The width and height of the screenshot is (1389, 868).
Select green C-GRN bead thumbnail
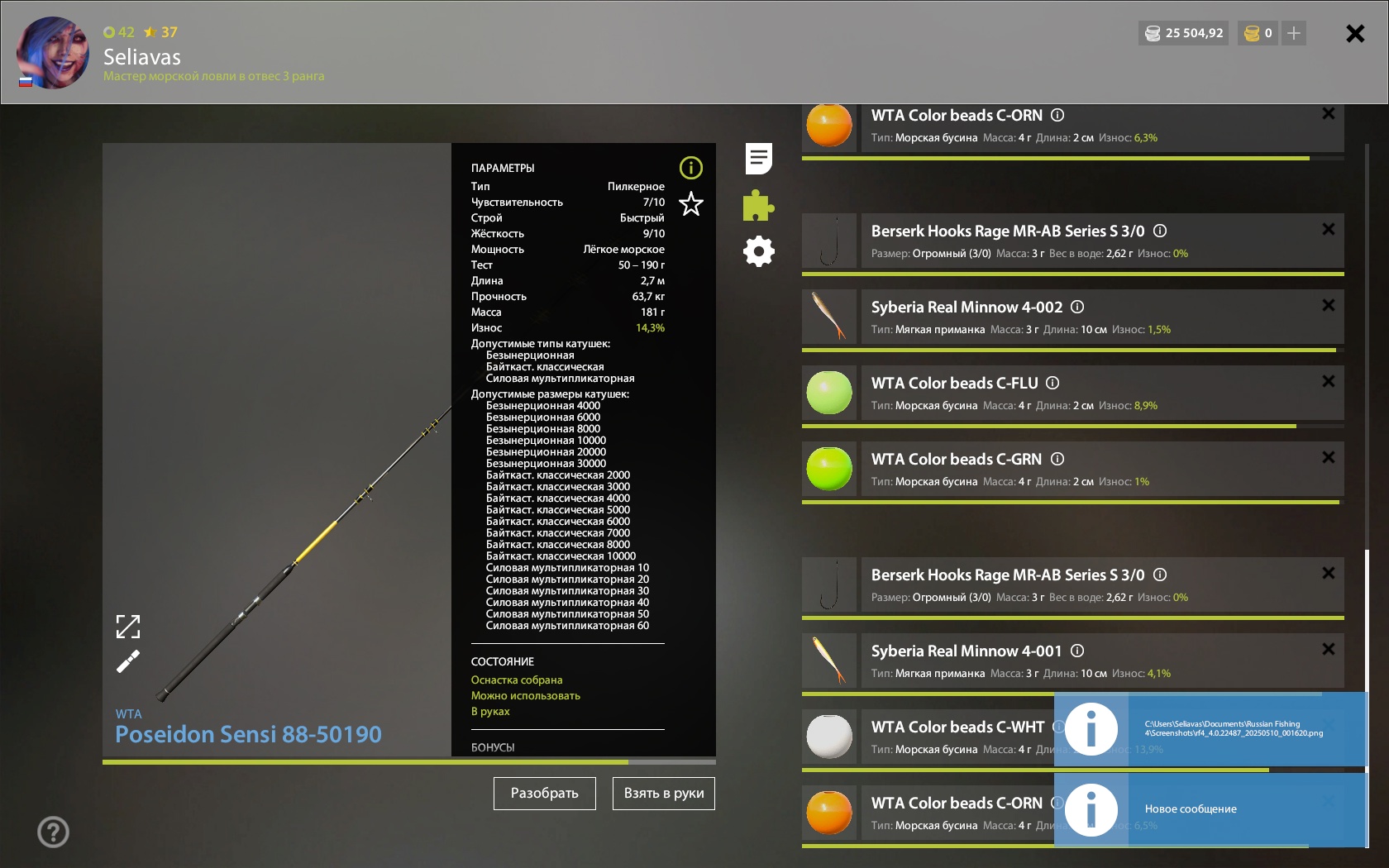829,469
